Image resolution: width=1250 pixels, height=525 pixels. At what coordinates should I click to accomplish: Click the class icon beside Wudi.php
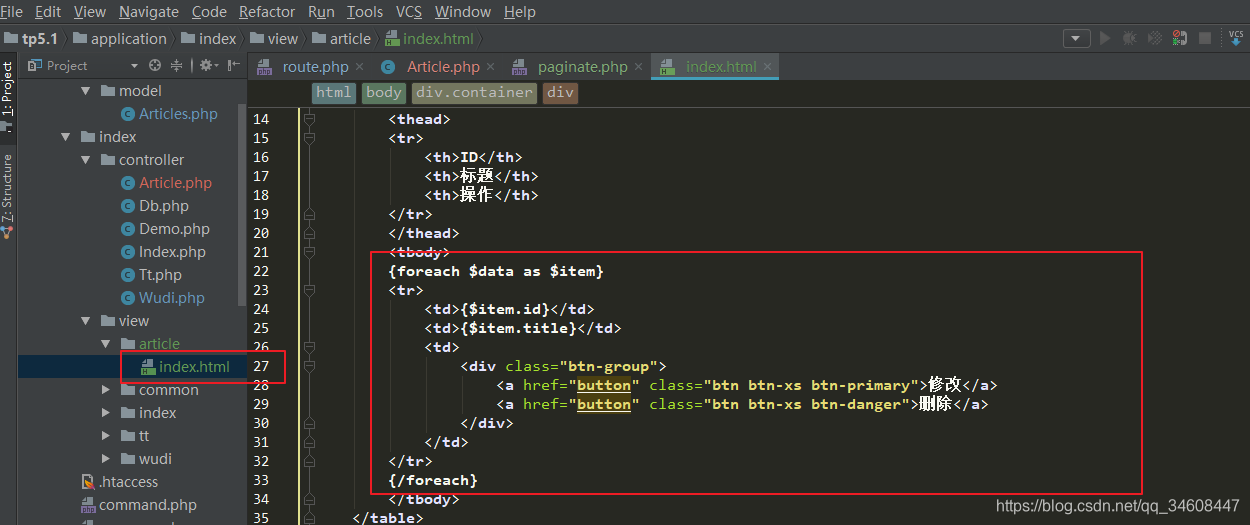pos(128,298)
